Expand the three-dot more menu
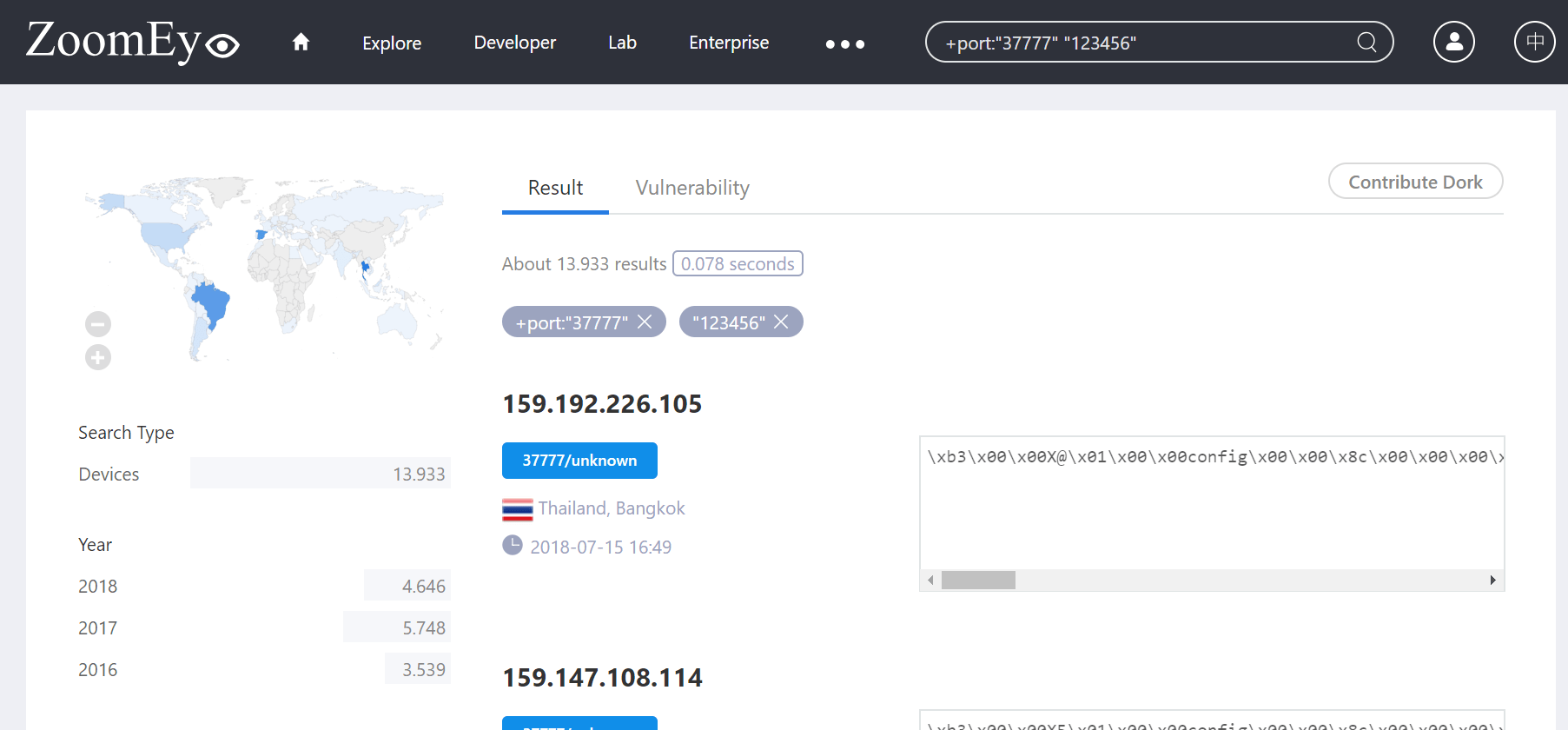The width and height of the screenshot is (1568, 730). tap(845, 43)
